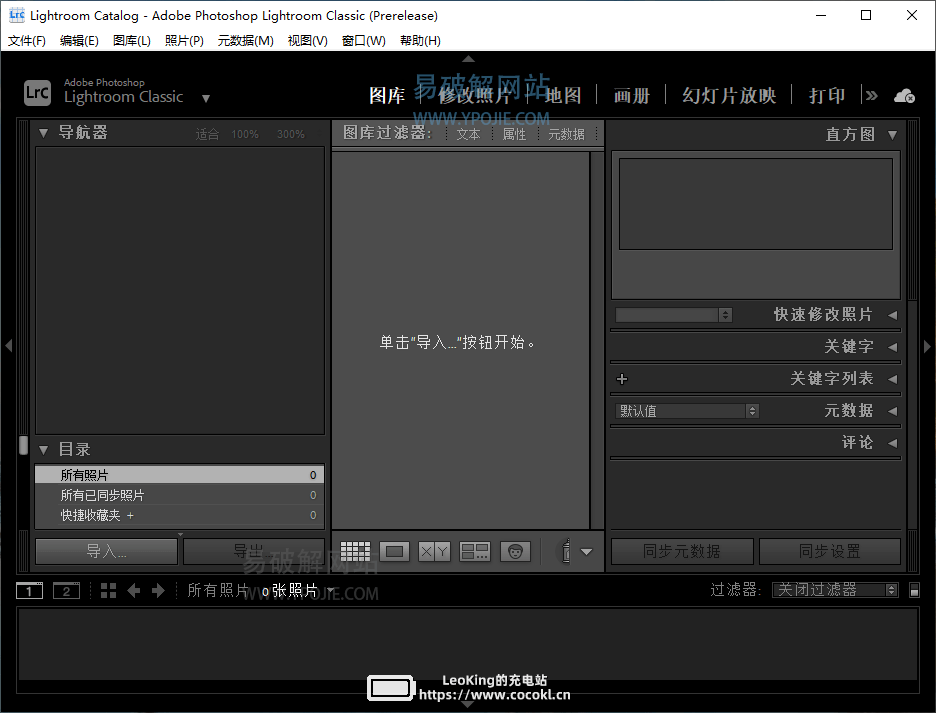Switch to the 图库 module
Viewport: 936px width, 713px height.
pos(387,96)
